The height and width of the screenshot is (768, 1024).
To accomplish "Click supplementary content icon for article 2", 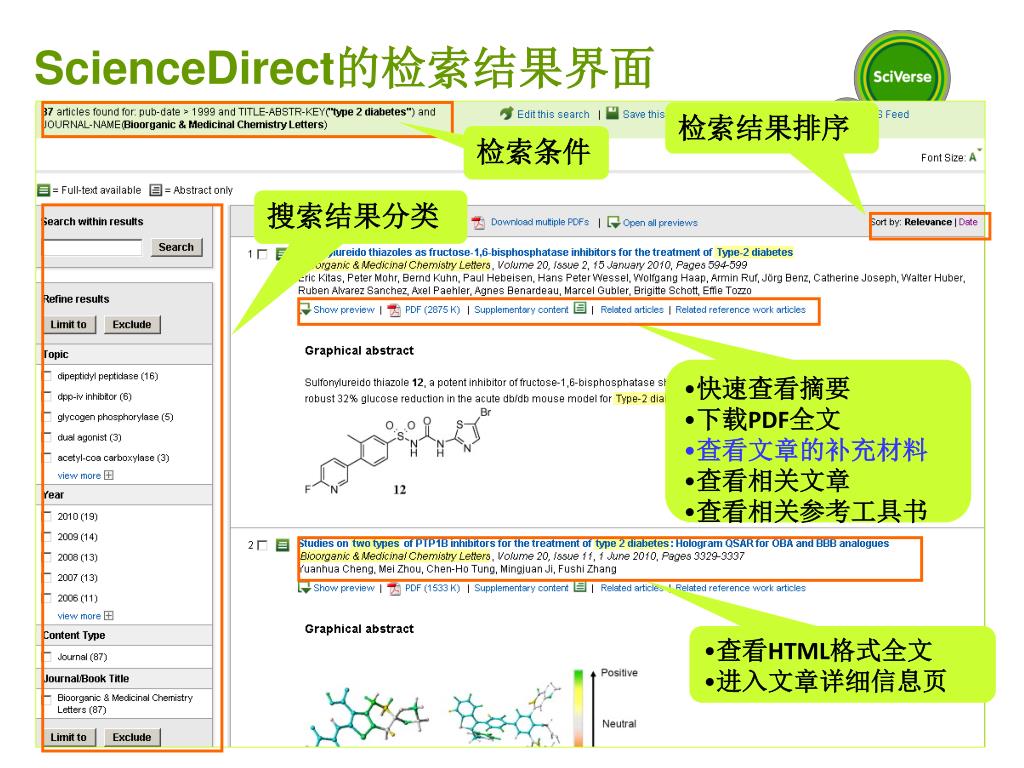I will pyautogui.click(x=580, y=587).
